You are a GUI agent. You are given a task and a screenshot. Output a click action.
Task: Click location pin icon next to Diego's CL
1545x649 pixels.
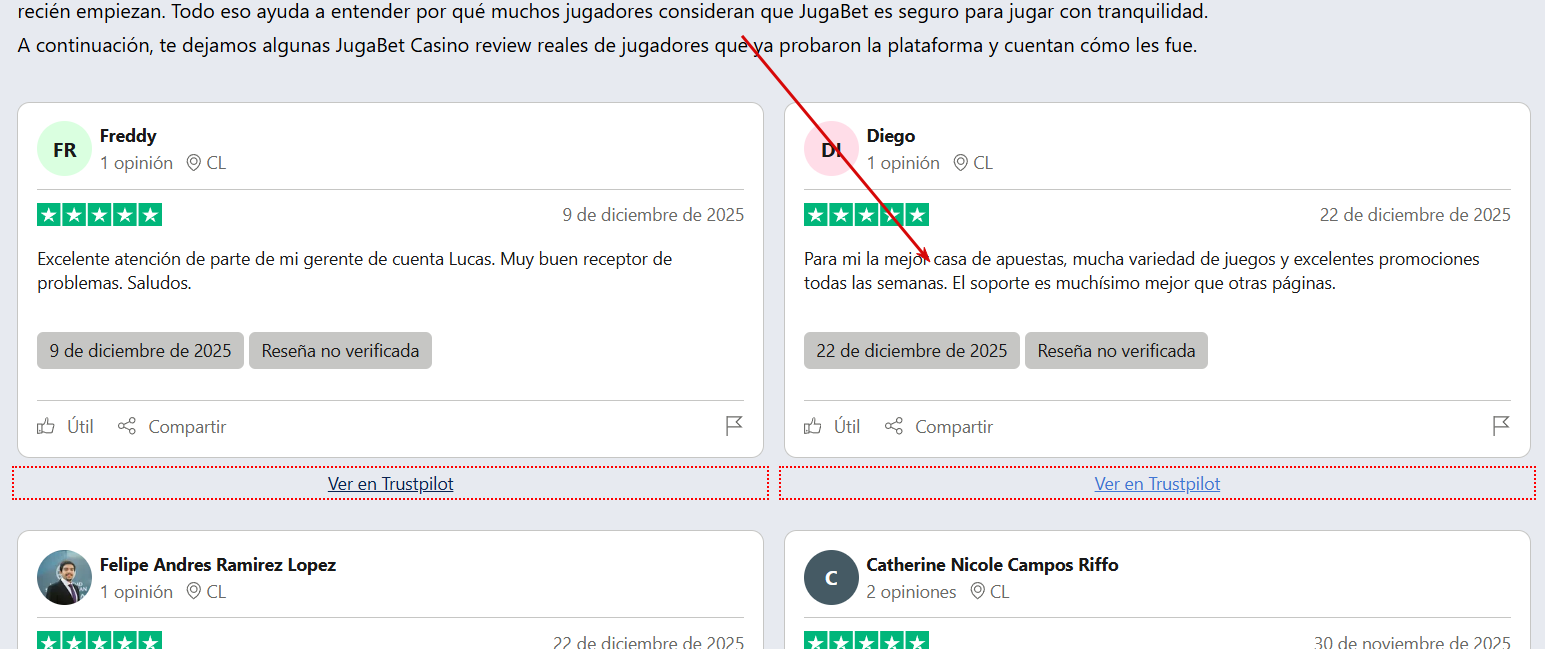click(x=961, y=162)
